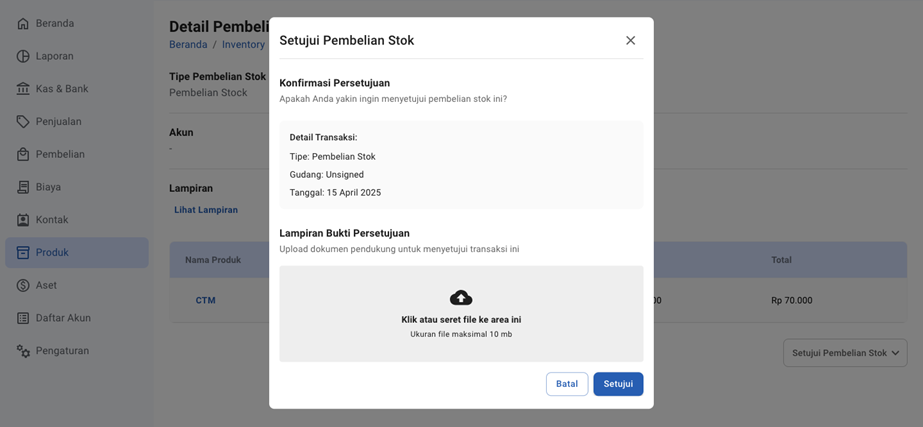Click the Pembelian shopping bag icon
Viewport: 923px width, 427px height.
tap(23, 155)
